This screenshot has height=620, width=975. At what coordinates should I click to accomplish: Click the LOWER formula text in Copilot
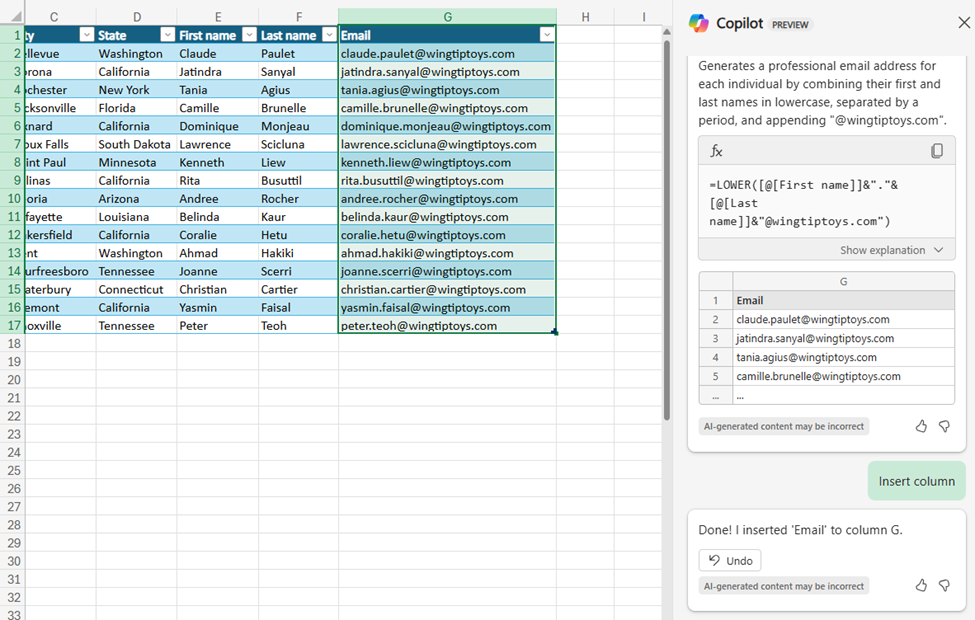click(803, 203)
